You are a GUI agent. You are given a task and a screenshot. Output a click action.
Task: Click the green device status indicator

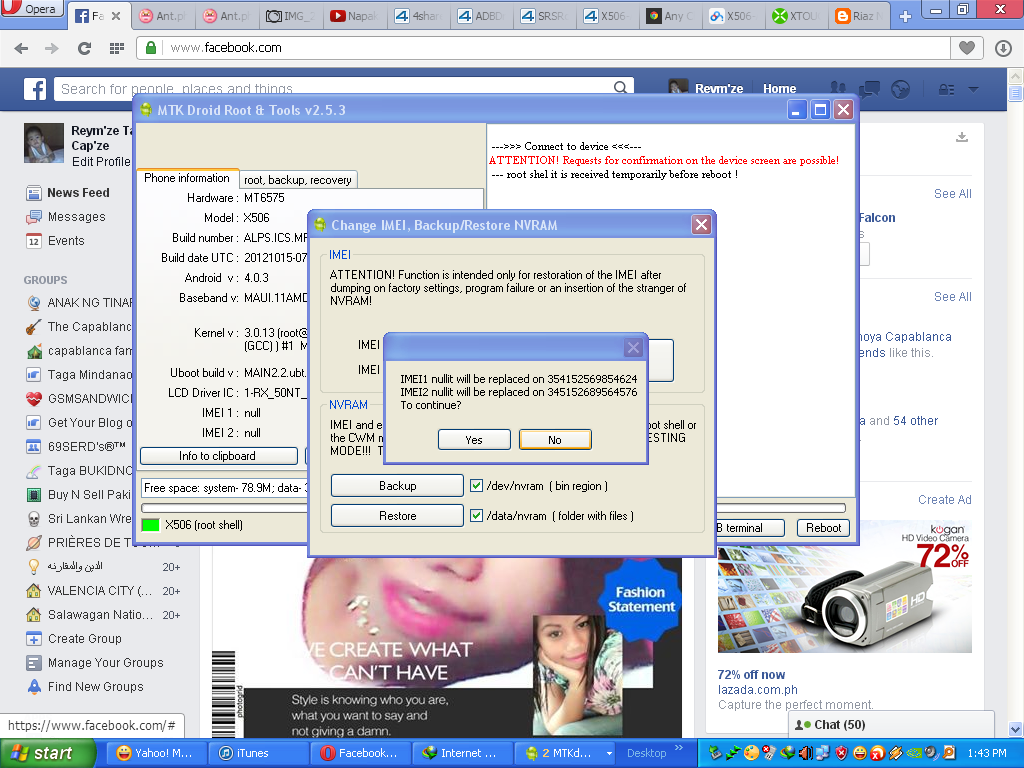click(151, 525)
